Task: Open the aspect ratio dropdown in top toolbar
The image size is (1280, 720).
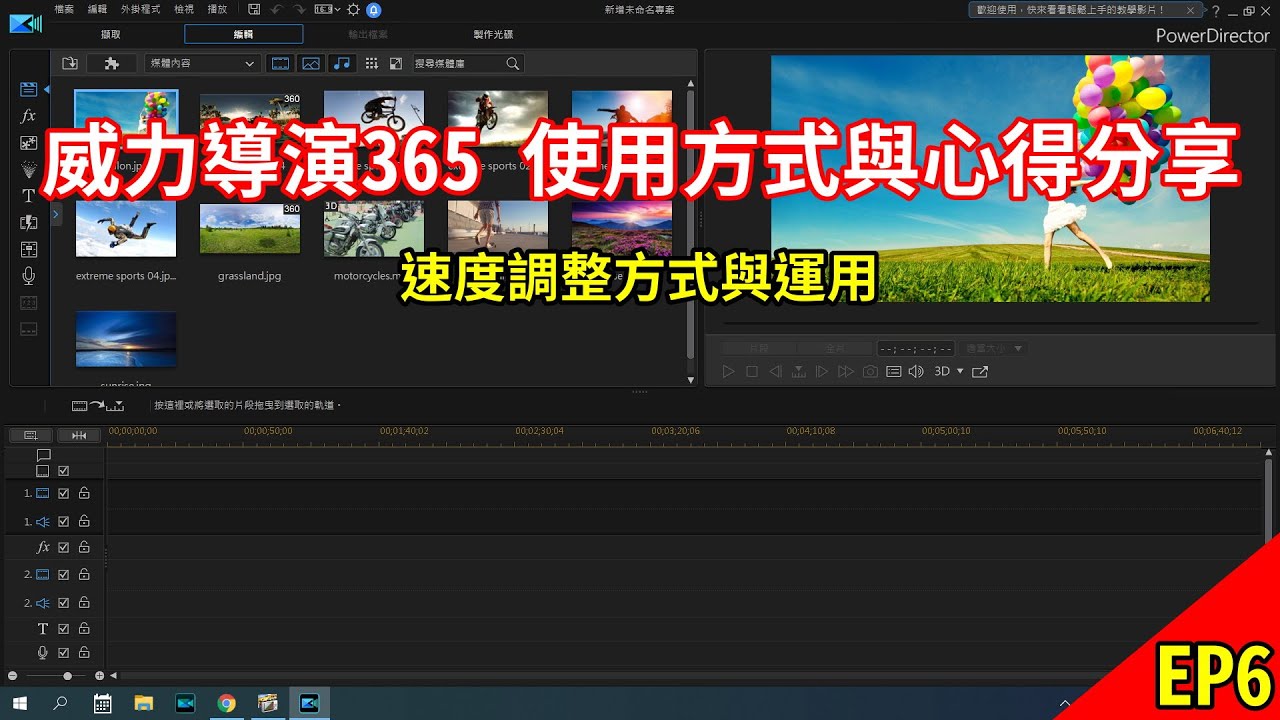Action: (327, 9)
